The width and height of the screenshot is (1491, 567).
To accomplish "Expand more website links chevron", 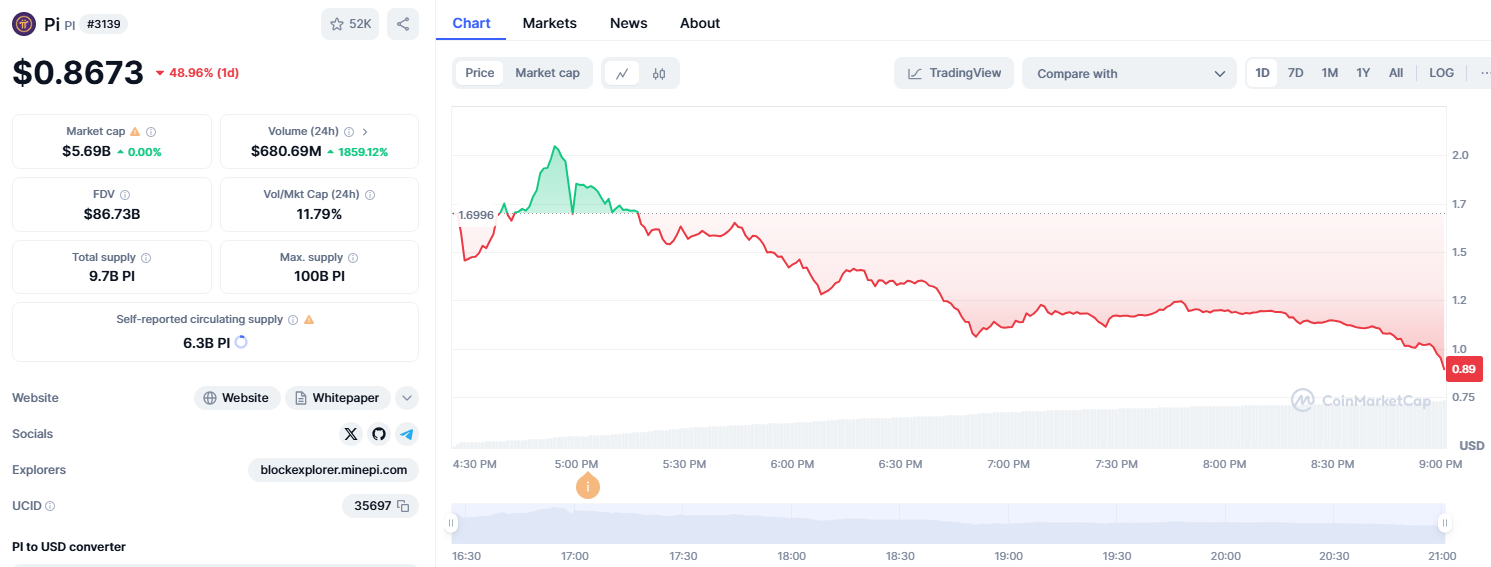I will [x=407, y=398].
